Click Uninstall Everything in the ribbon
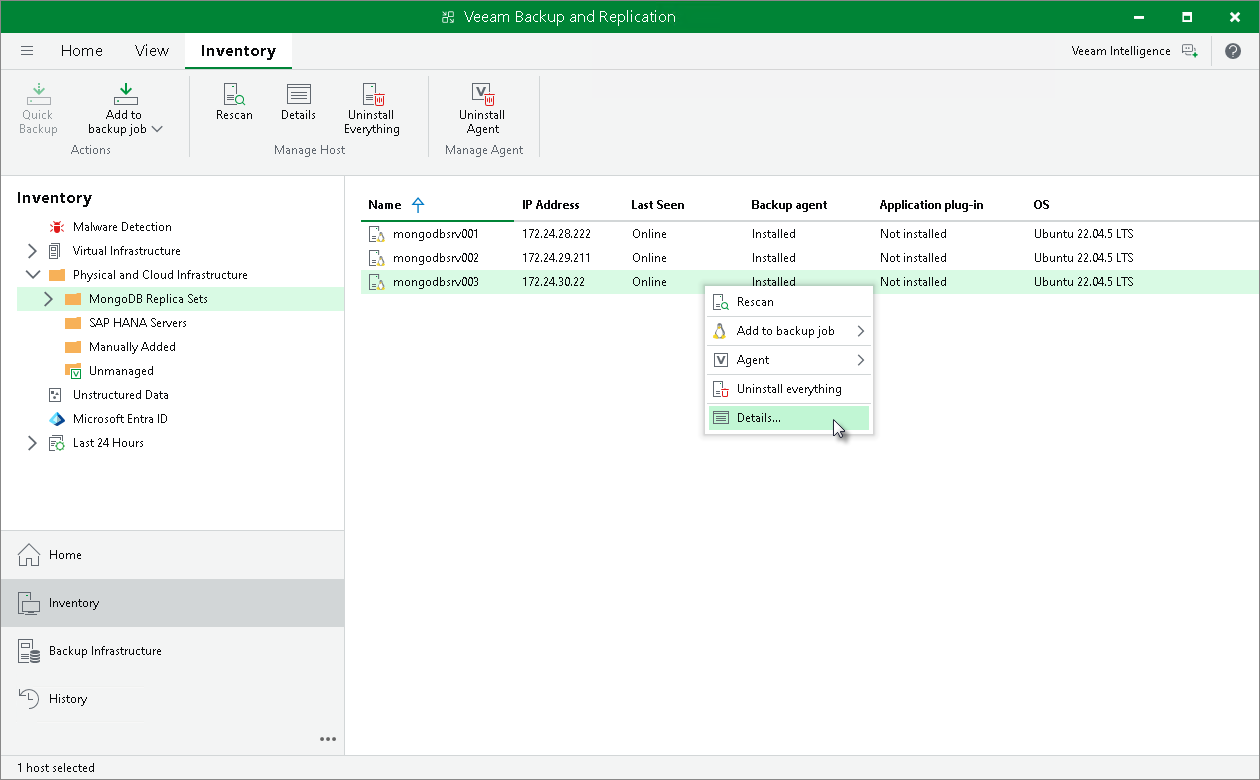 click(x=372, y=108)
